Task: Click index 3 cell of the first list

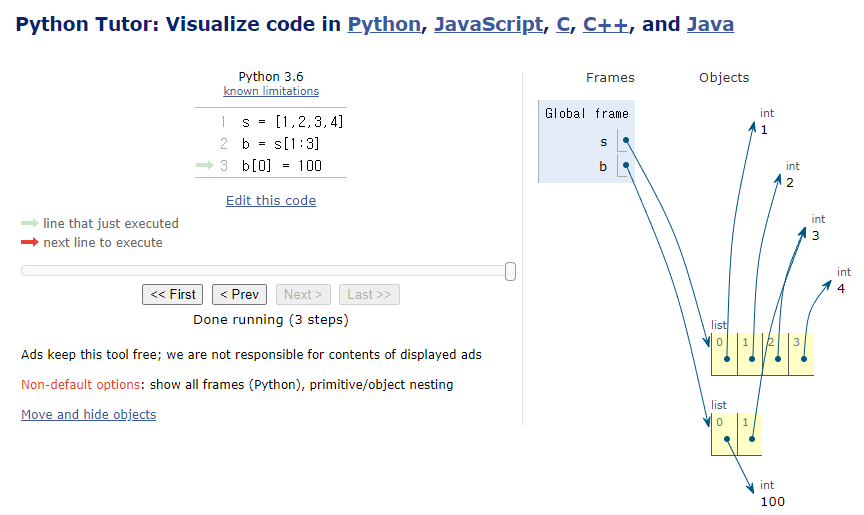Action: point(801,354)
